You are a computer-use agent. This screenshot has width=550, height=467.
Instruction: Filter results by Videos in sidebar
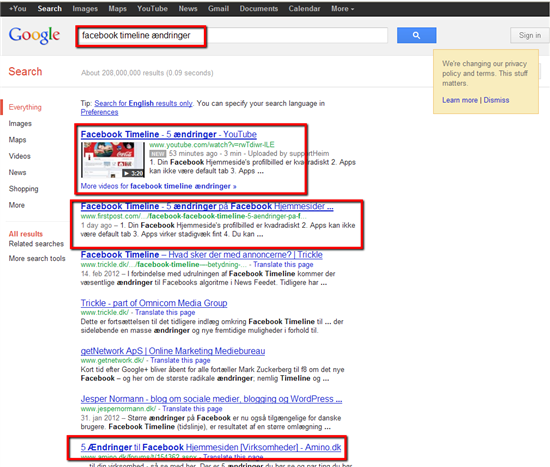point(20,156)
